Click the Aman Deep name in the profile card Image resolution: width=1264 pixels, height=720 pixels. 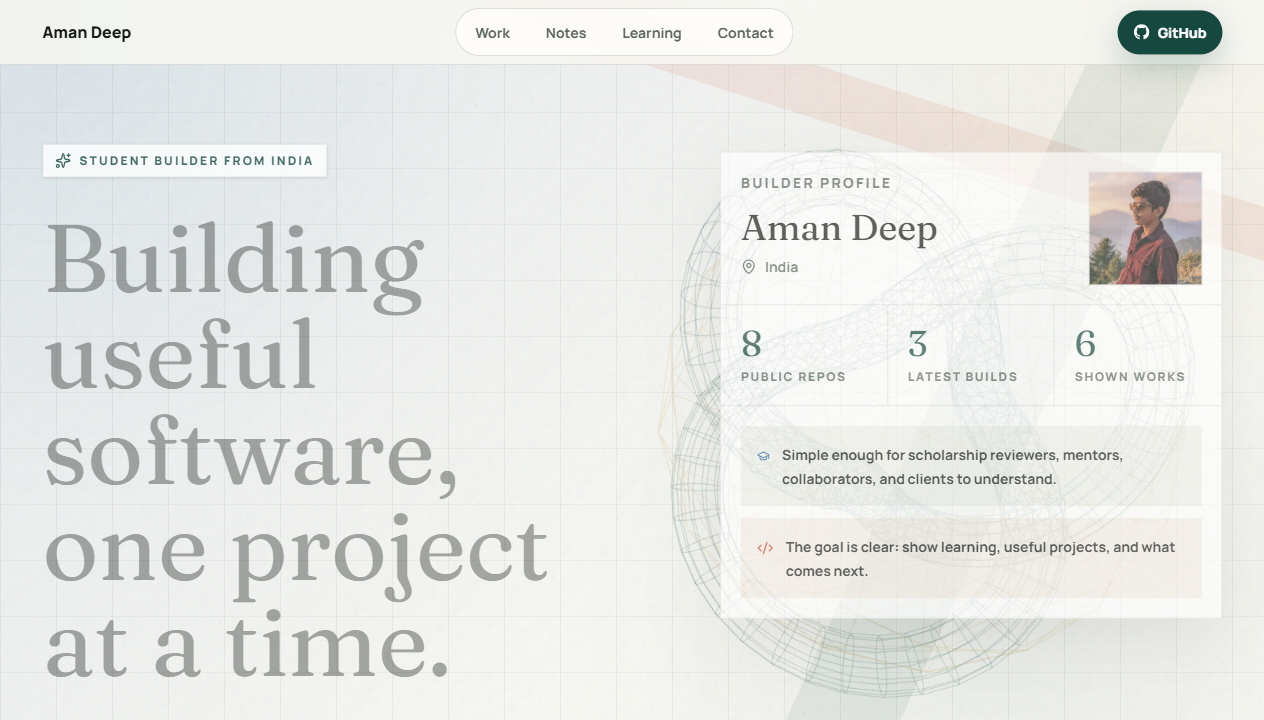pyautogui.click(x=839, y=228)
